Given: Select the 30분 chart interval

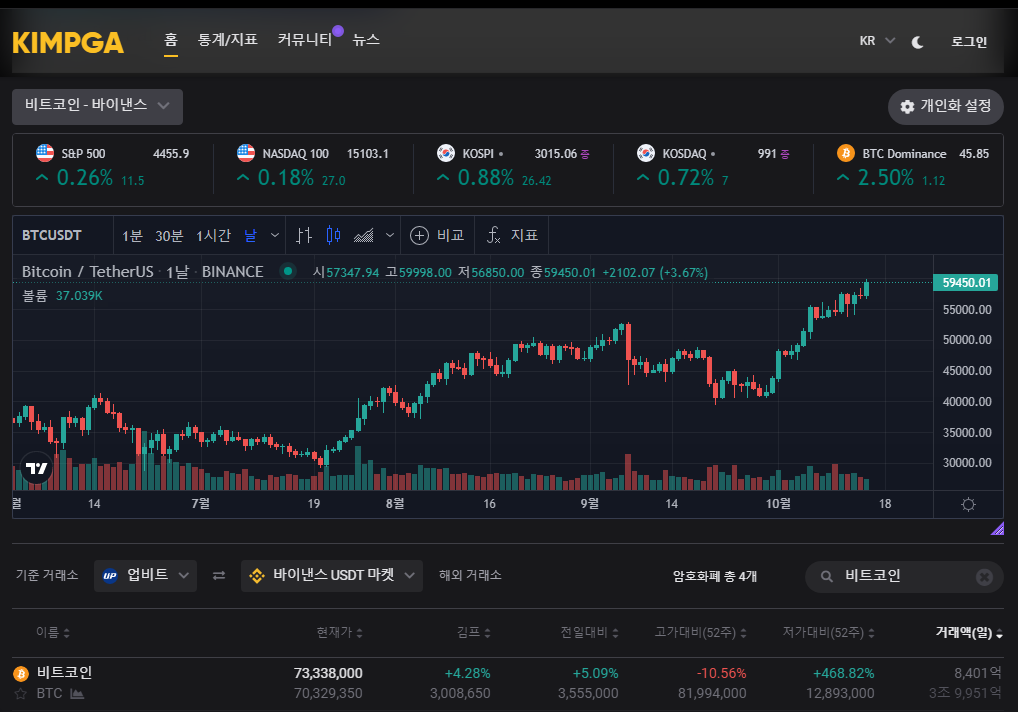Looking at the screenshot, I should pyautogui.click(x=169, y=236).
